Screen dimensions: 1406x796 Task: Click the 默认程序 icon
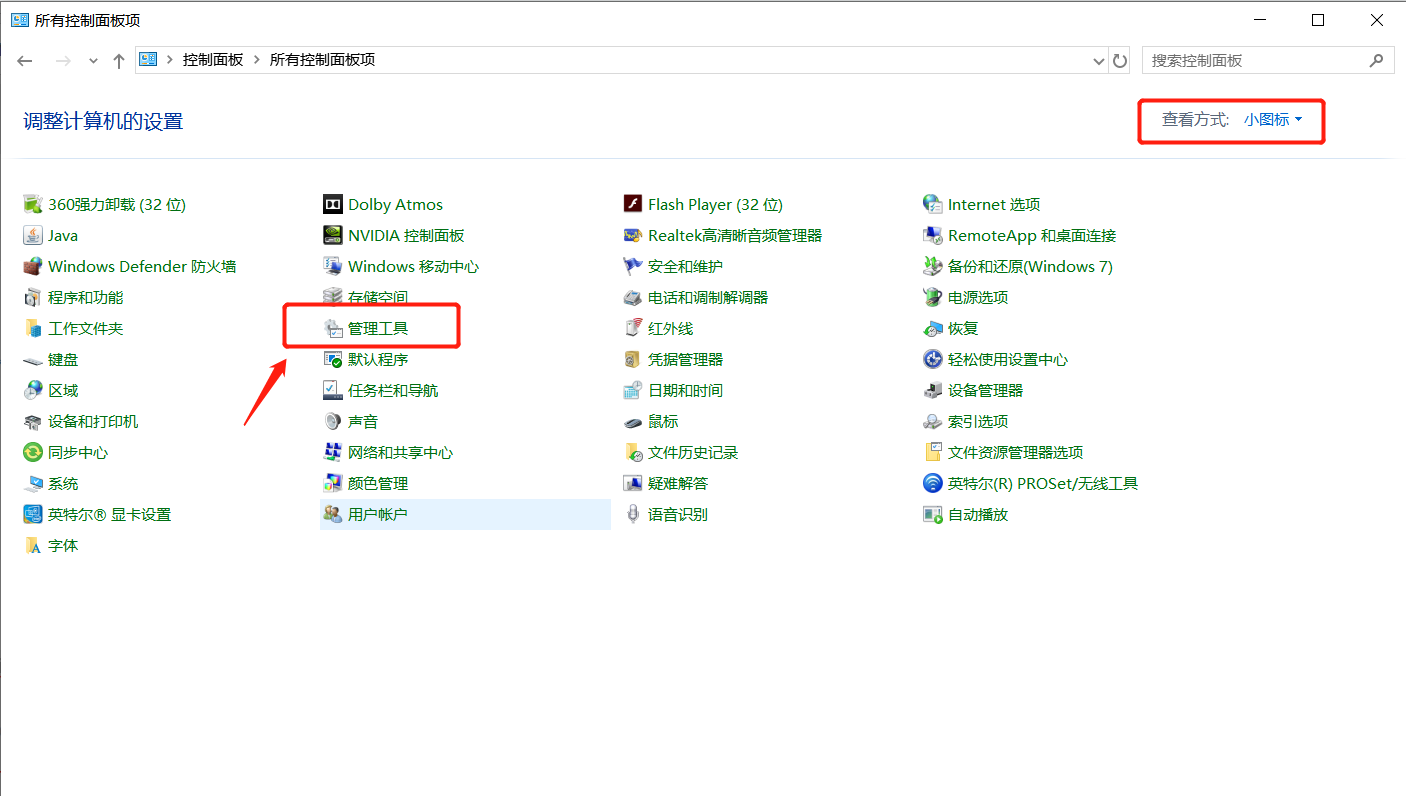coord(333,360)
